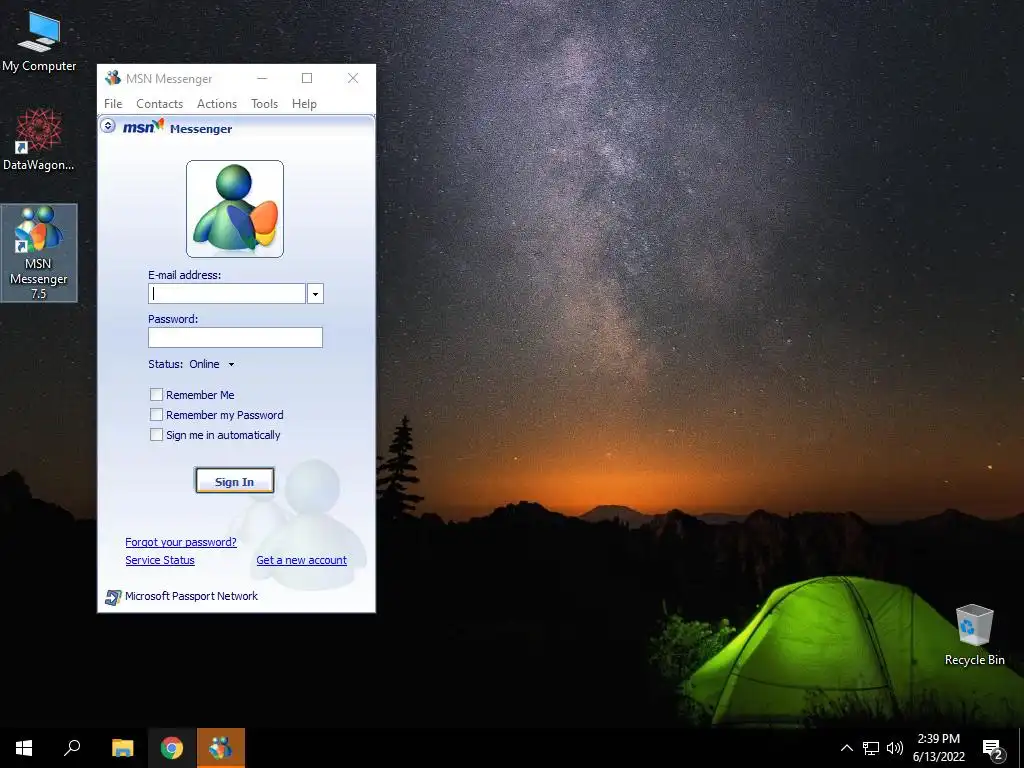The width and height of the screenshot is (1024, 768).
Task: Click the Microsoft Passport Network text
Action: [x=191, y=596]
